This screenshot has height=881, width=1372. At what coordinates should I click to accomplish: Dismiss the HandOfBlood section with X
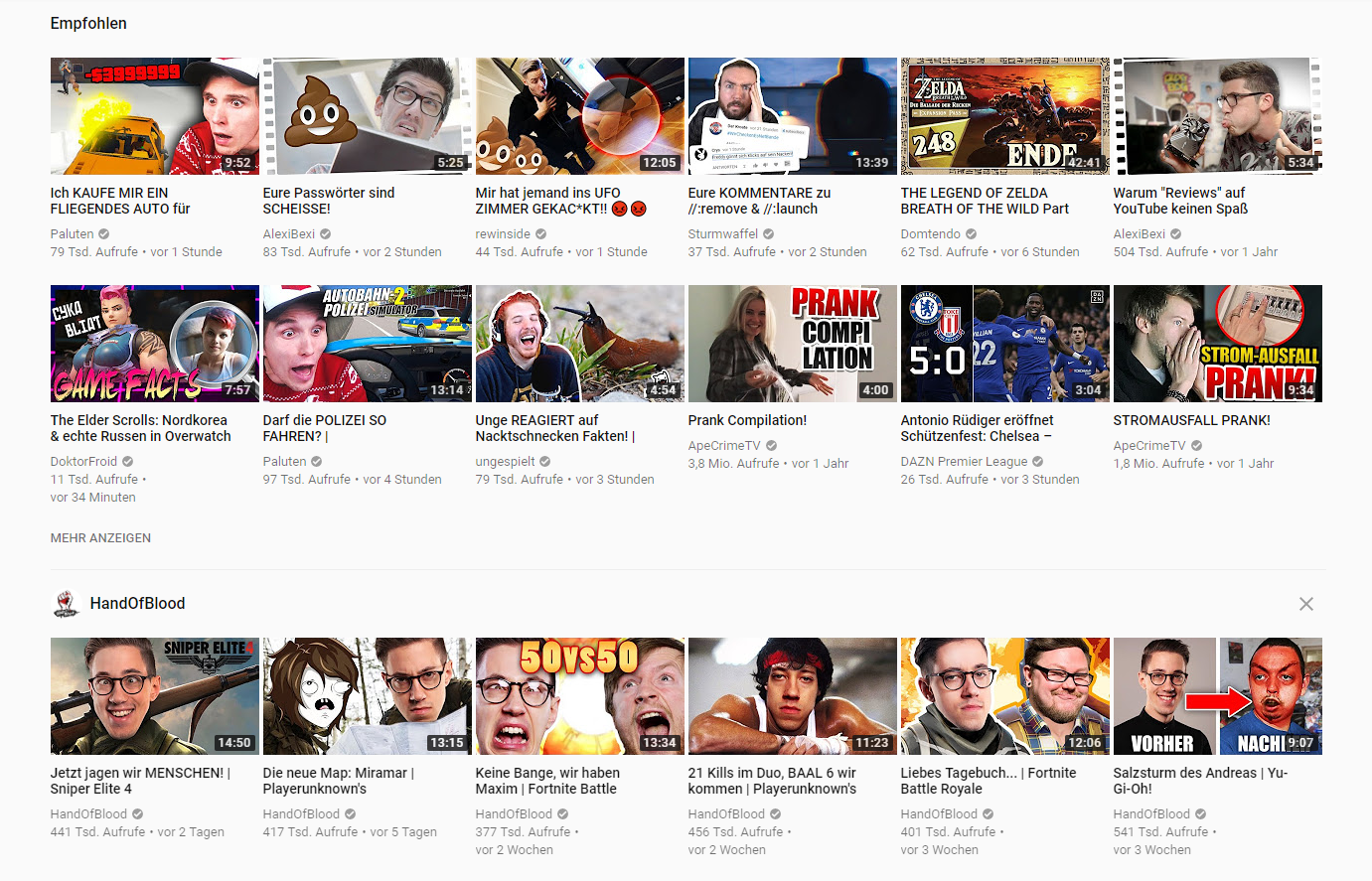point(1305,604)
